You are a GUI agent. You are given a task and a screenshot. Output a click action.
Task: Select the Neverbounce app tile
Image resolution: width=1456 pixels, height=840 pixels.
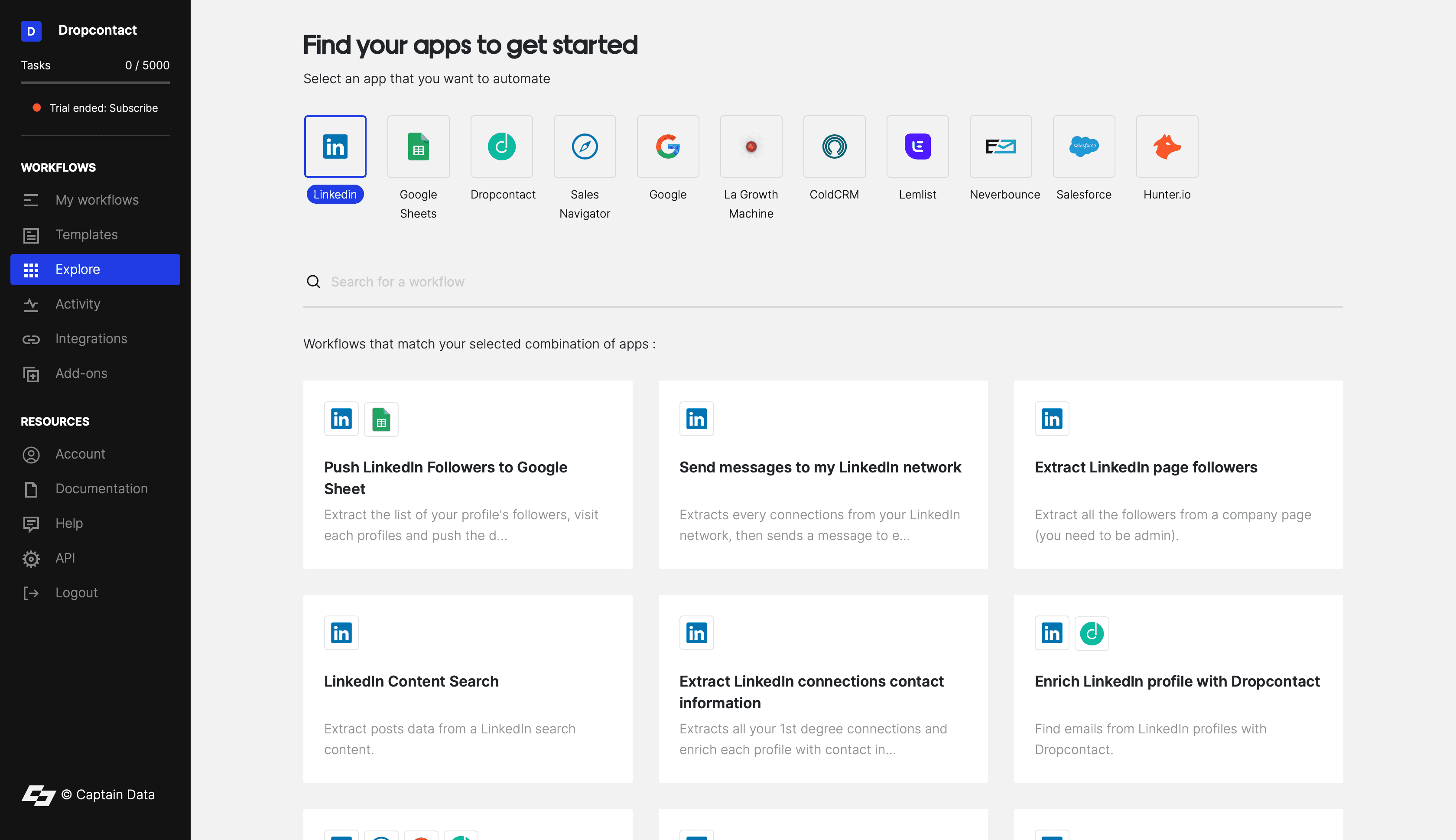pyautogui.click(x=1001, y=147)
